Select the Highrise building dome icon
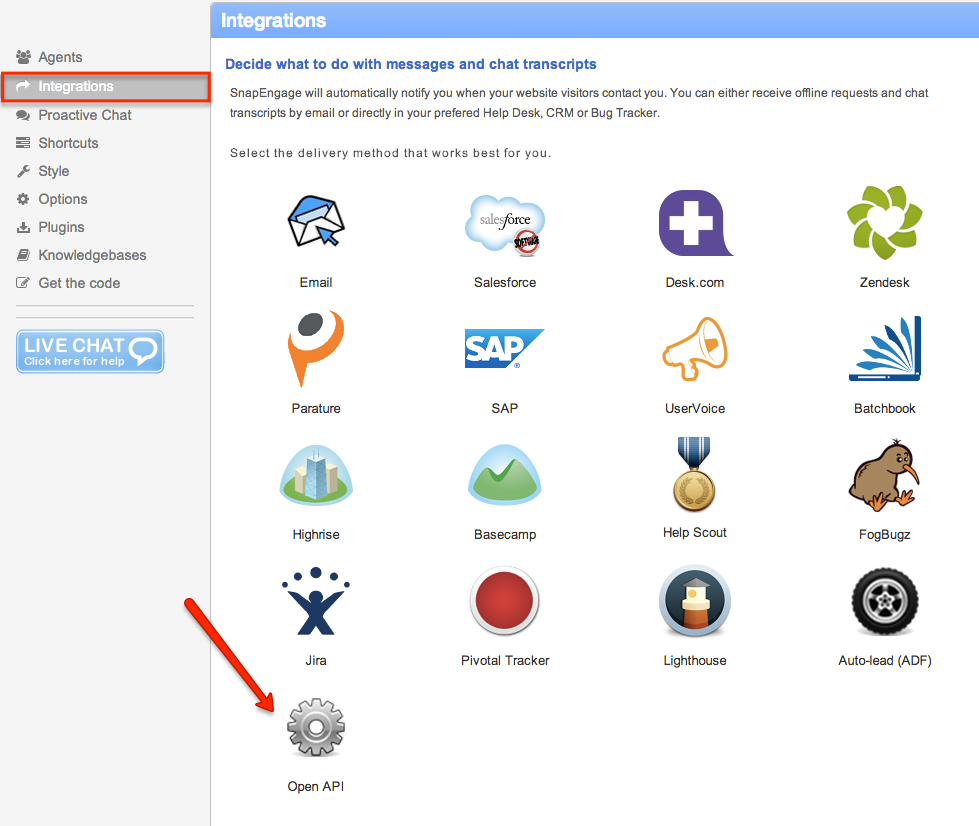 point(316,474)
